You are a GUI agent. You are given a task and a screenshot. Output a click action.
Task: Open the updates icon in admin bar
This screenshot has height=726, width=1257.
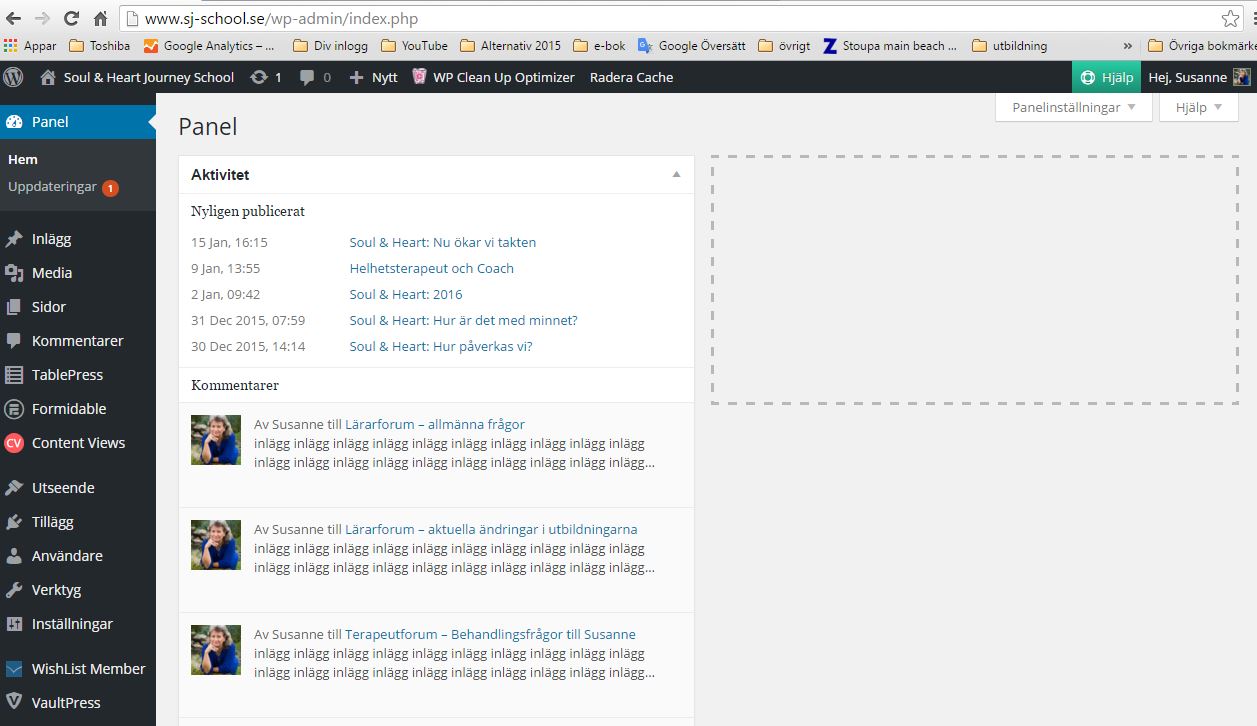coord(259,77)
